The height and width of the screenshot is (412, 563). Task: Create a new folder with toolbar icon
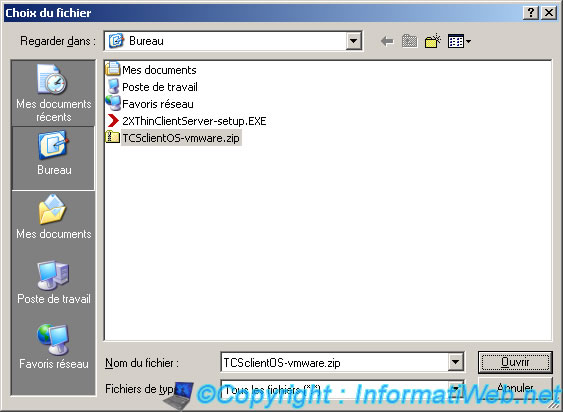pos(432,41)
